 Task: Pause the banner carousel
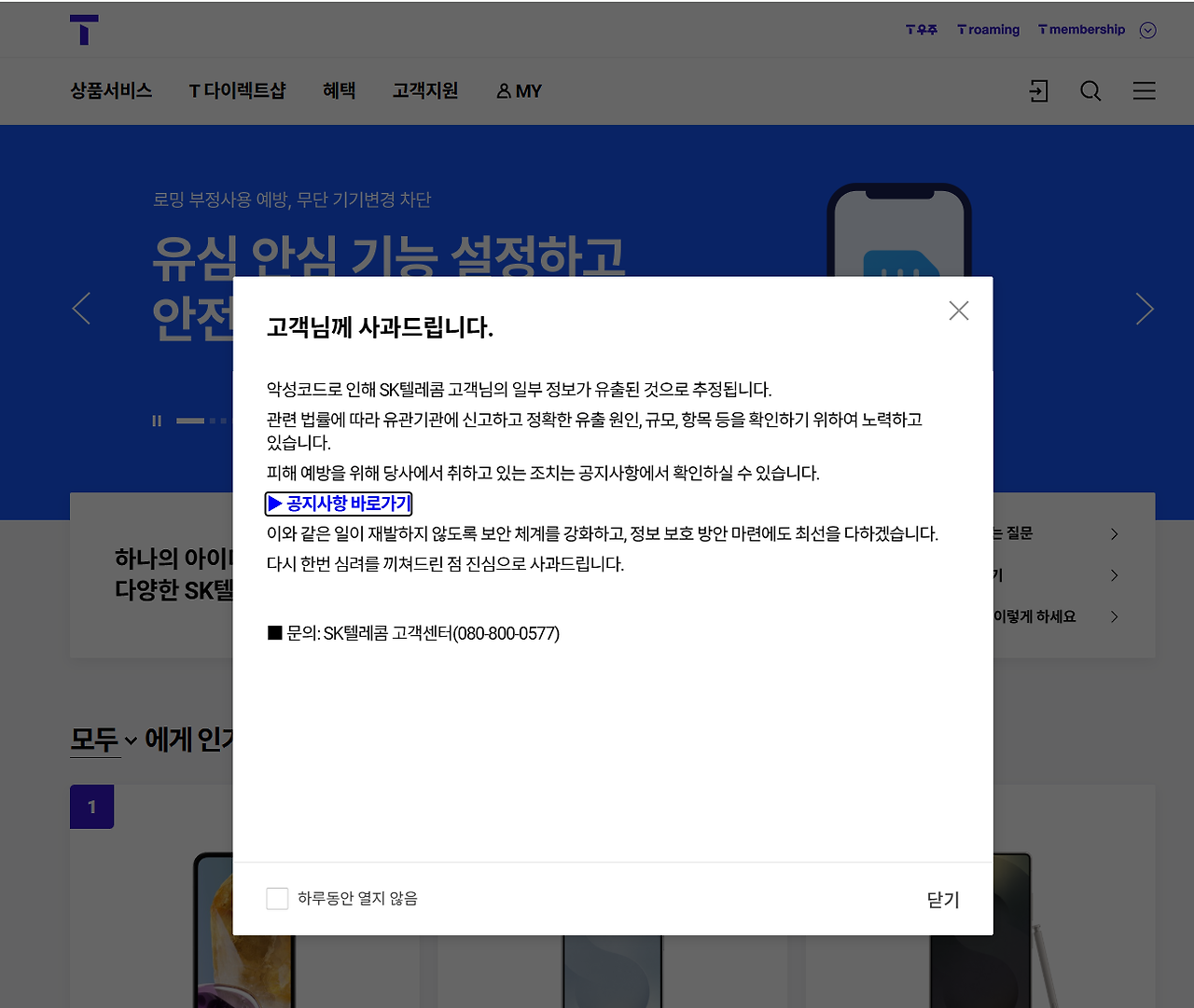coord(157,421)
